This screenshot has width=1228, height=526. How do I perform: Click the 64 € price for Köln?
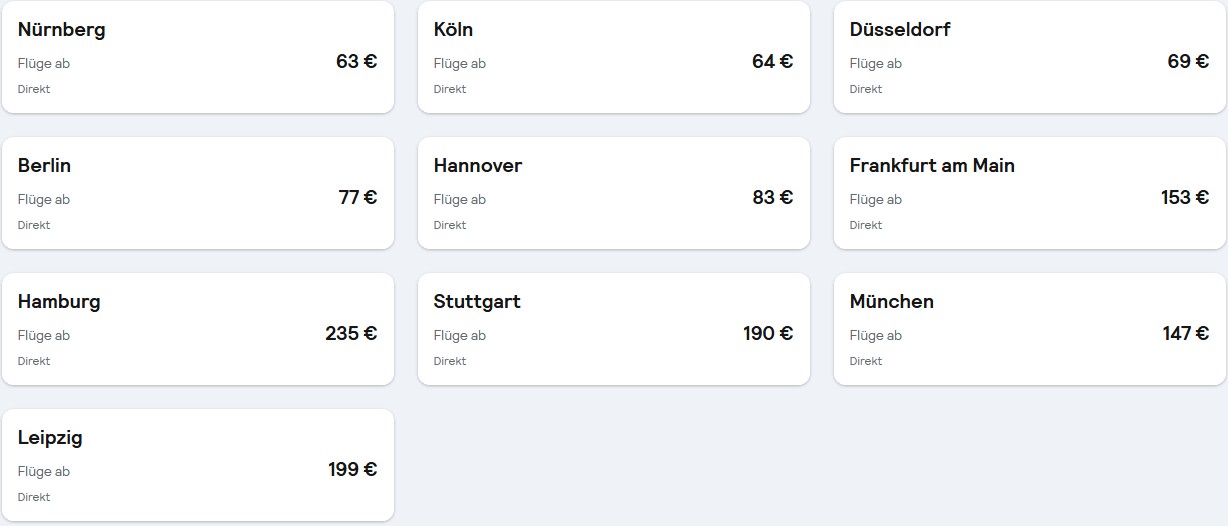pos(772,62)
